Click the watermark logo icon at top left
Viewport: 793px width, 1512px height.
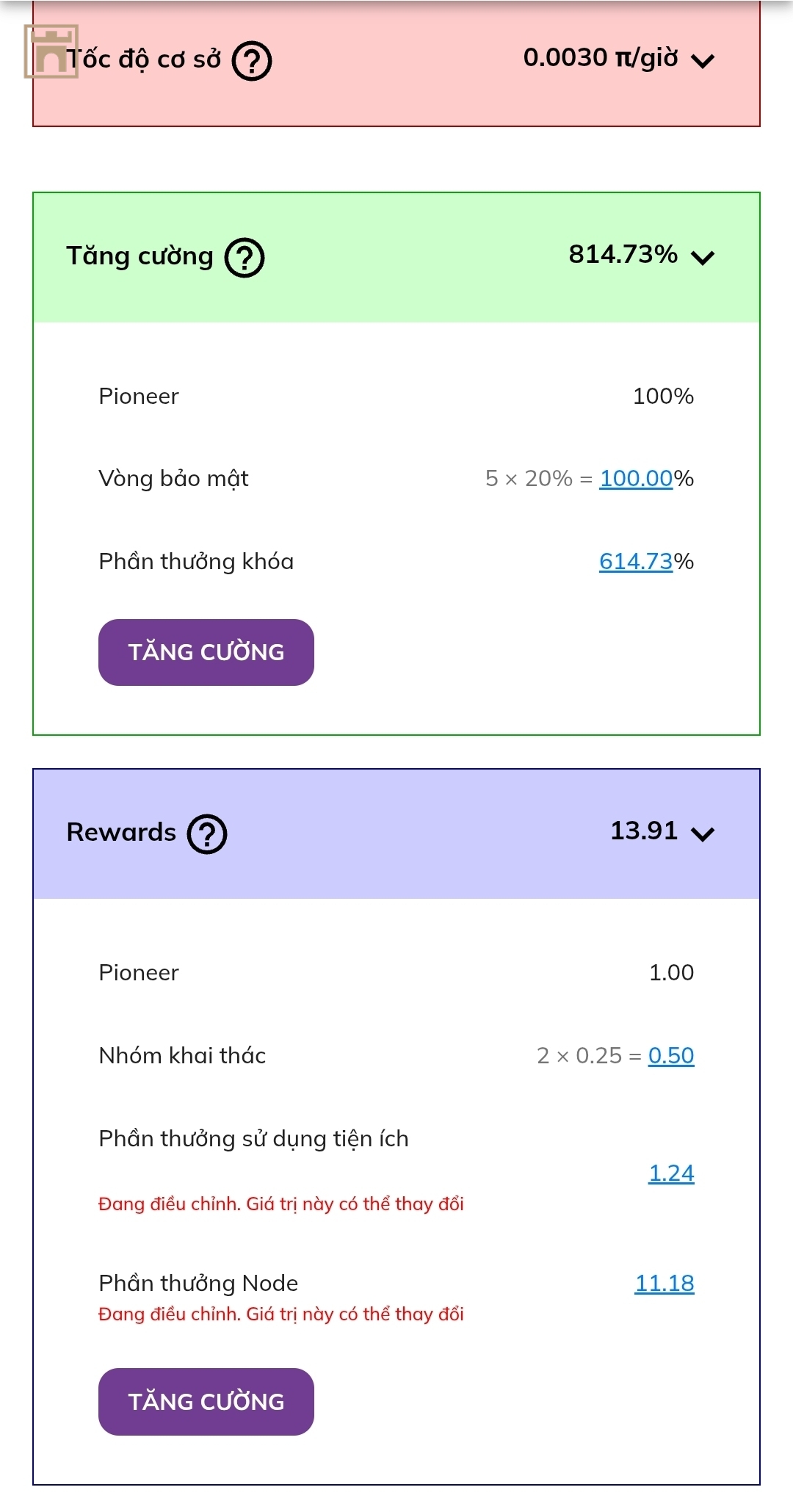click(x=51, y=51)
